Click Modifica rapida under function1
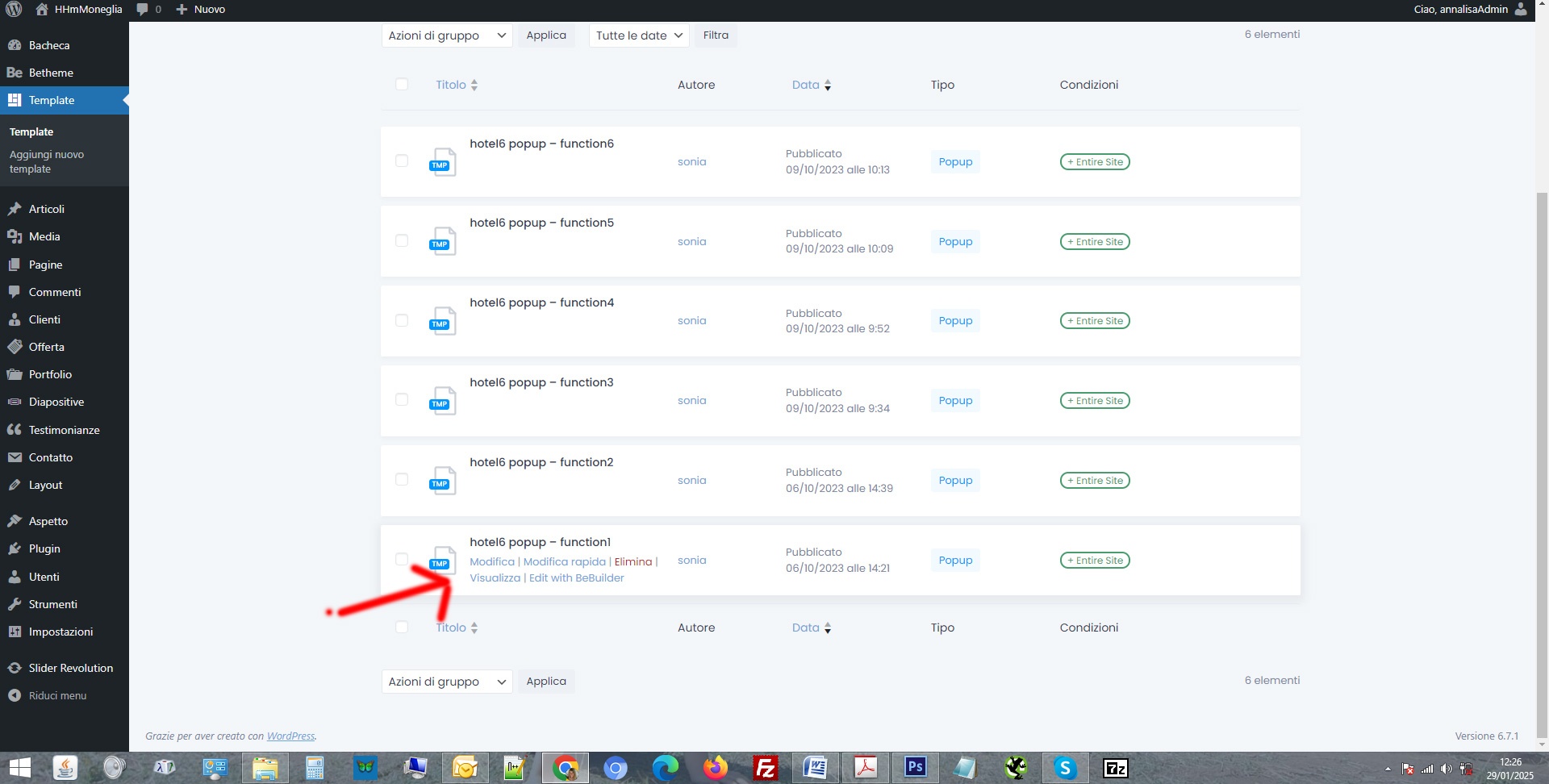1549x784 pixels. [565, 561]
